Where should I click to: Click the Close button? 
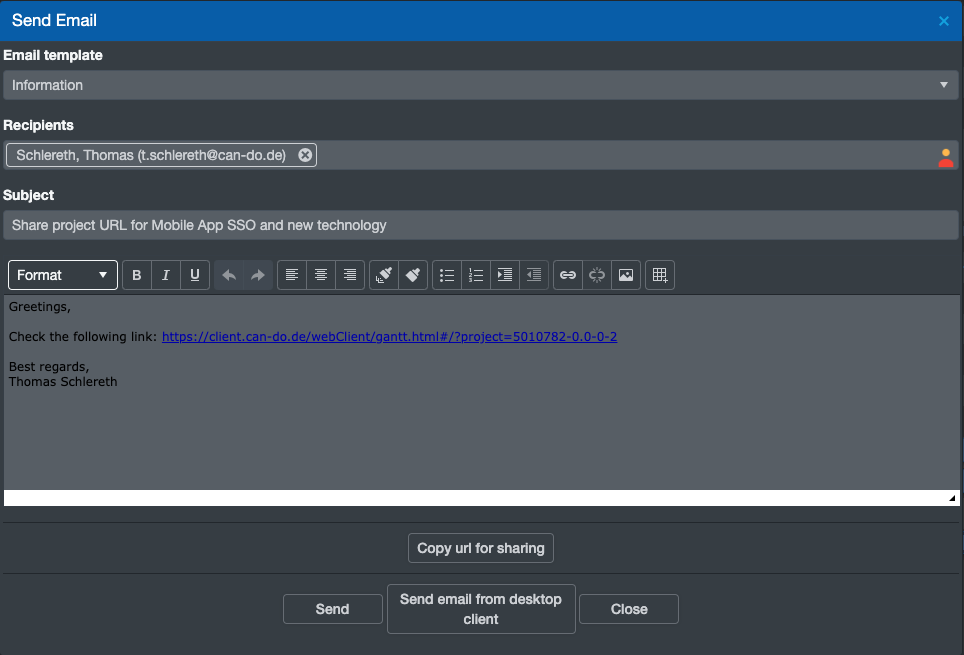click(x=629, y=609)
